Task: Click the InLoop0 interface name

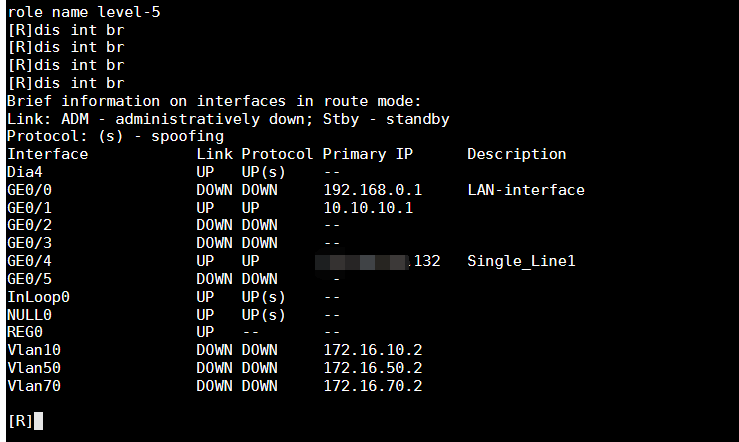Action: click(38, 297)
